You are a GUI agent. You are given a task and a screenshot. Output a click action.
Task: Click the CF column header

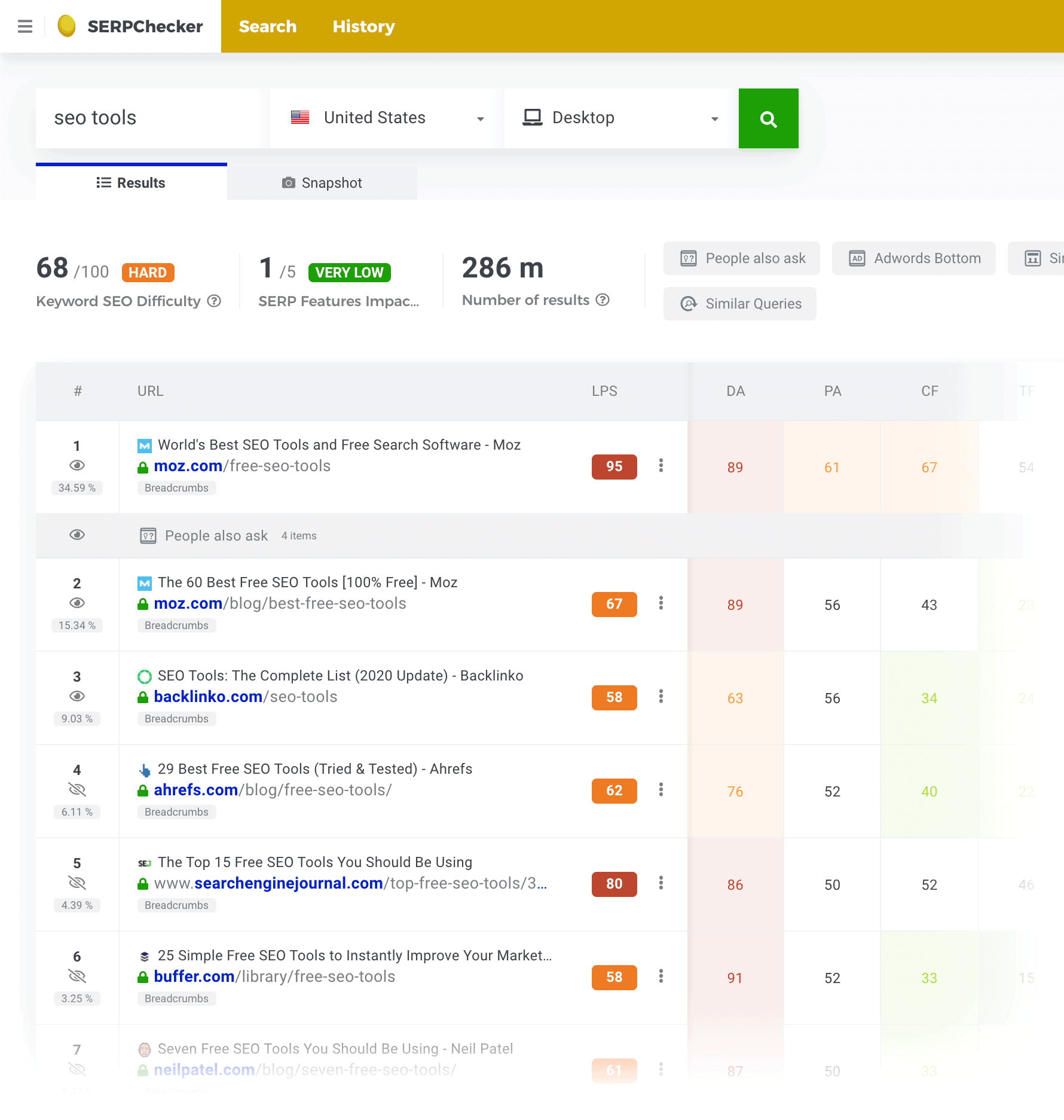(x=930, y=391)
